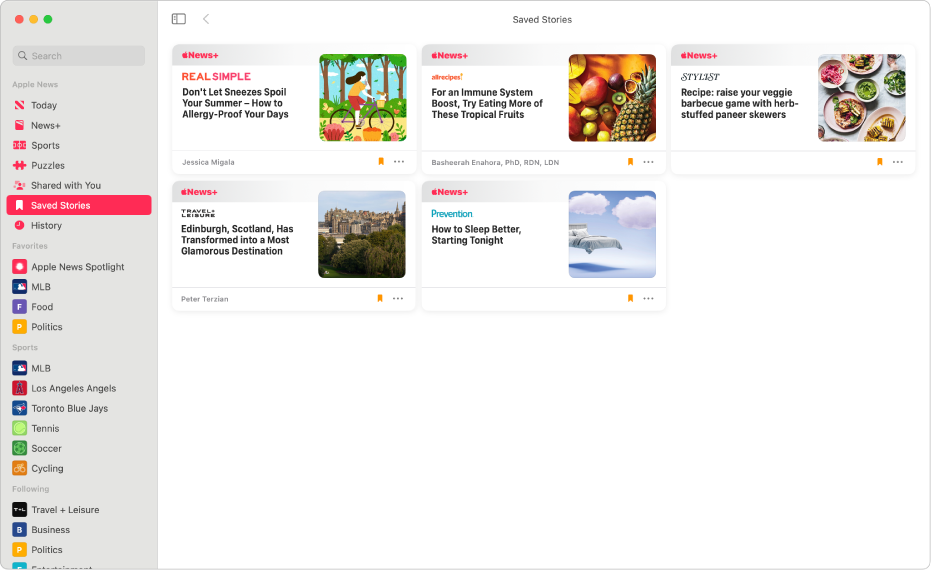Open story For an Immune System Boost

tap(487, 103)
